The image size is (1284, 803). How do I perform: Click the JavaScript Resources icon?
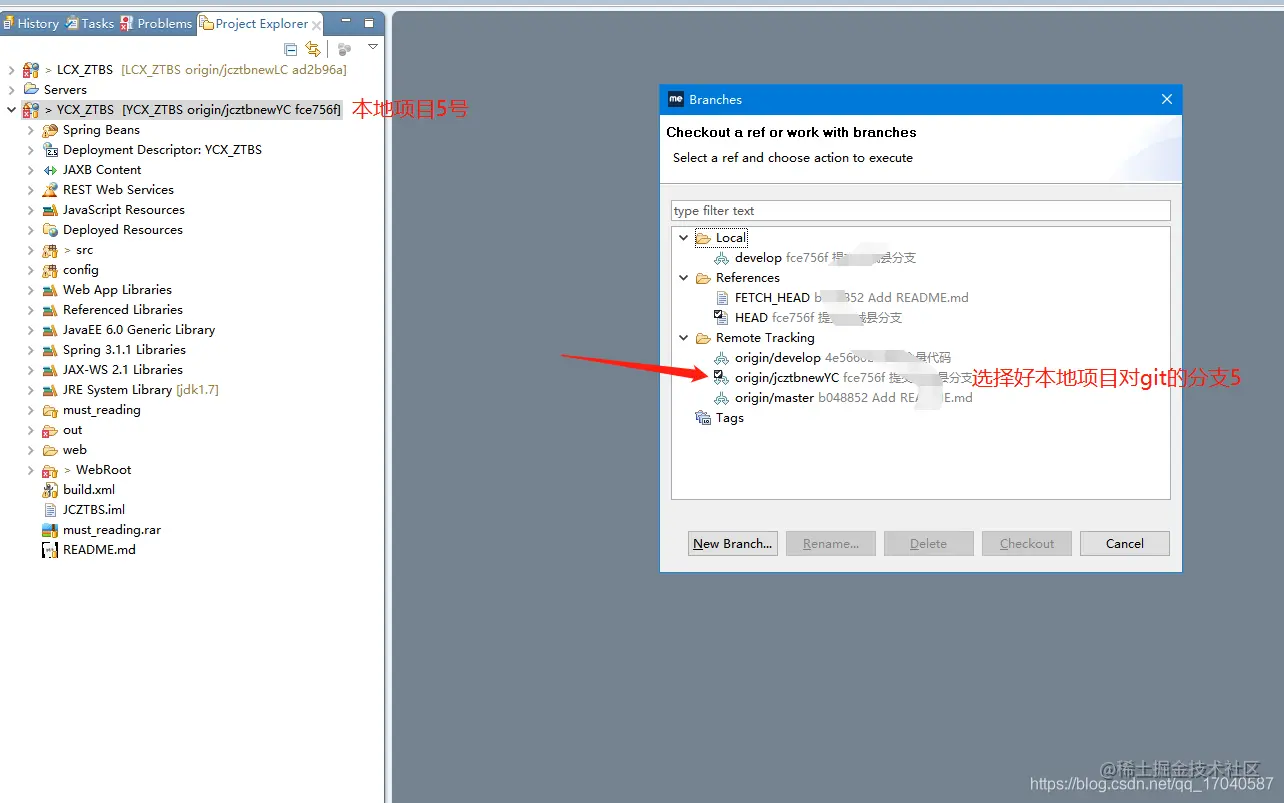pyautogui.click(x=50, y=210)
